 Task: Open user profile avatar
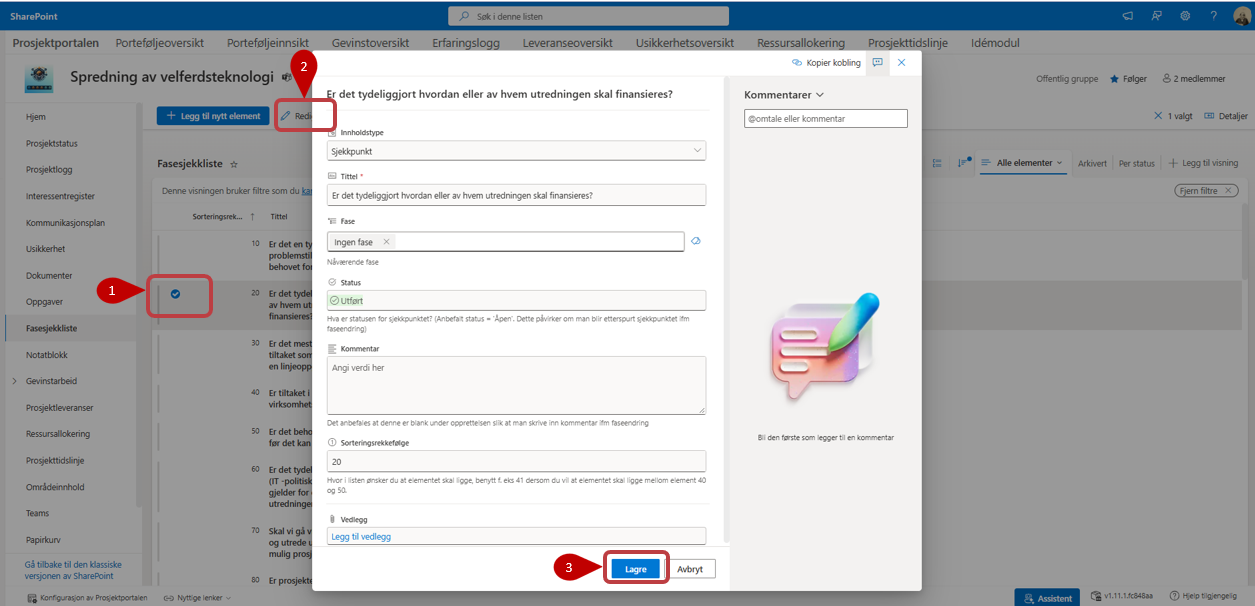(x=1241, y=15)
